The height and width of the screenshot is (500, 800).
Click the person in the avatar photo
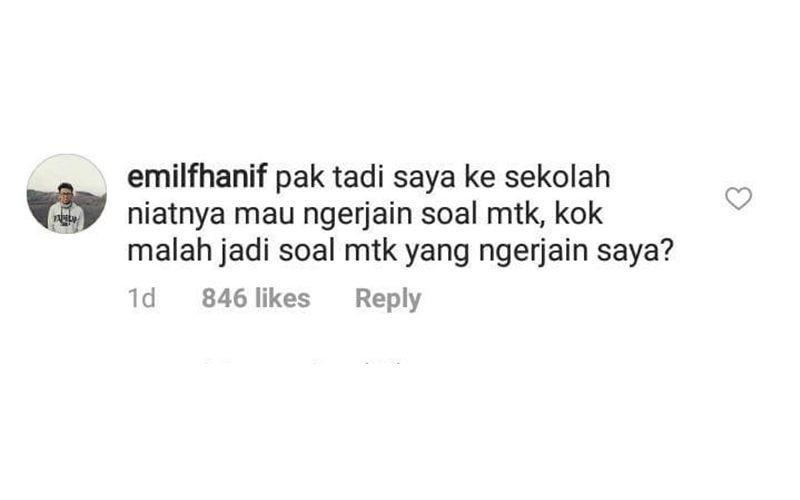(x=65, y=208)
